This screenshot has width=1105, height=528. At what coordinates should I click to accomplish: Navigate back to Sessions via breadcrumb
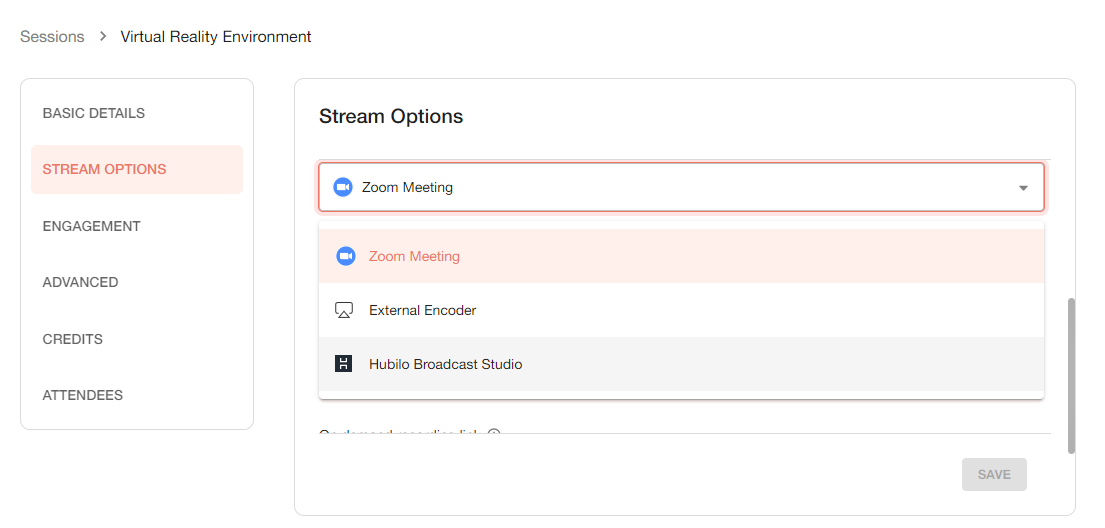(52, 37)
